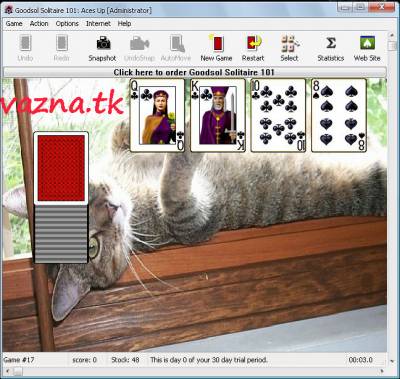Select the Queen of clubs card
Viewport: 400px width, 379px height.
click(157, 115)
